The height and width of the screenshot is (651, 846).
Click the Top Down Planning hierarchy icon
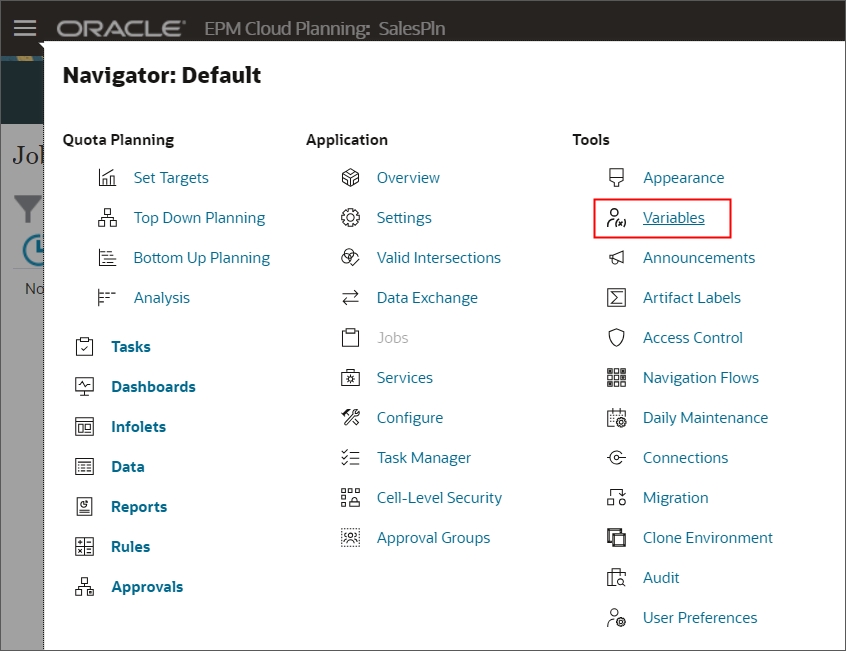coord(108,217)
